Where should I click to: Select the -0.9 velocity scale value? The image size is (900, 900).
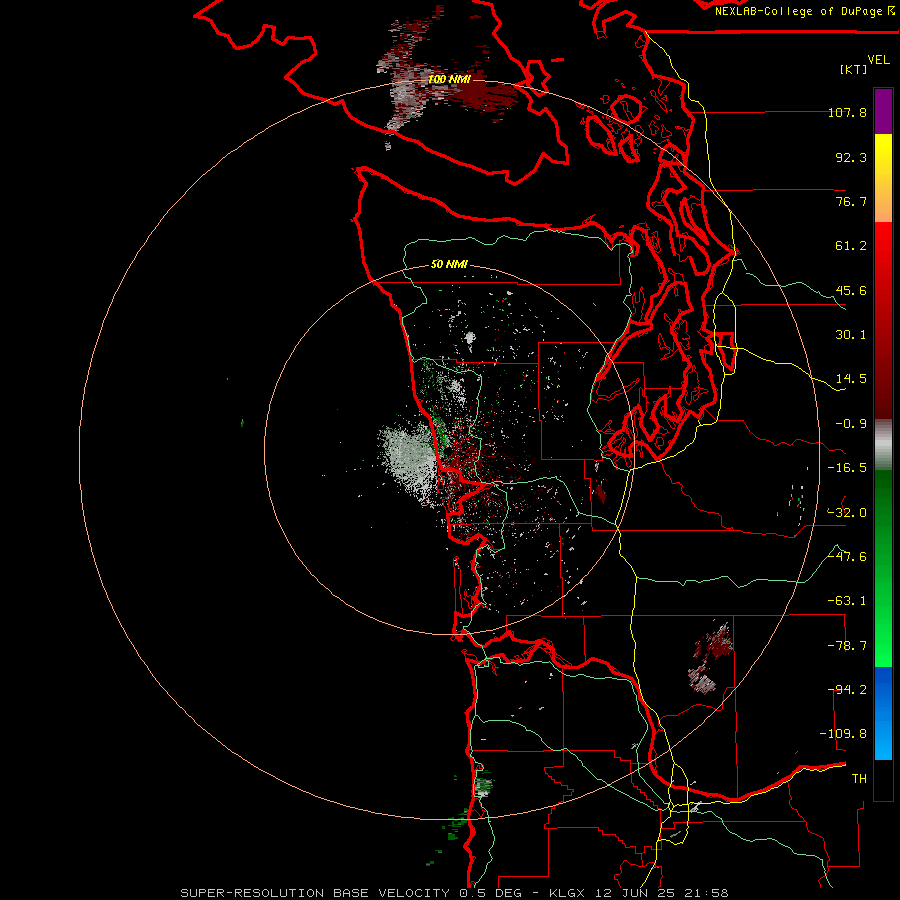pyautogui.click(x=851, y=424)
